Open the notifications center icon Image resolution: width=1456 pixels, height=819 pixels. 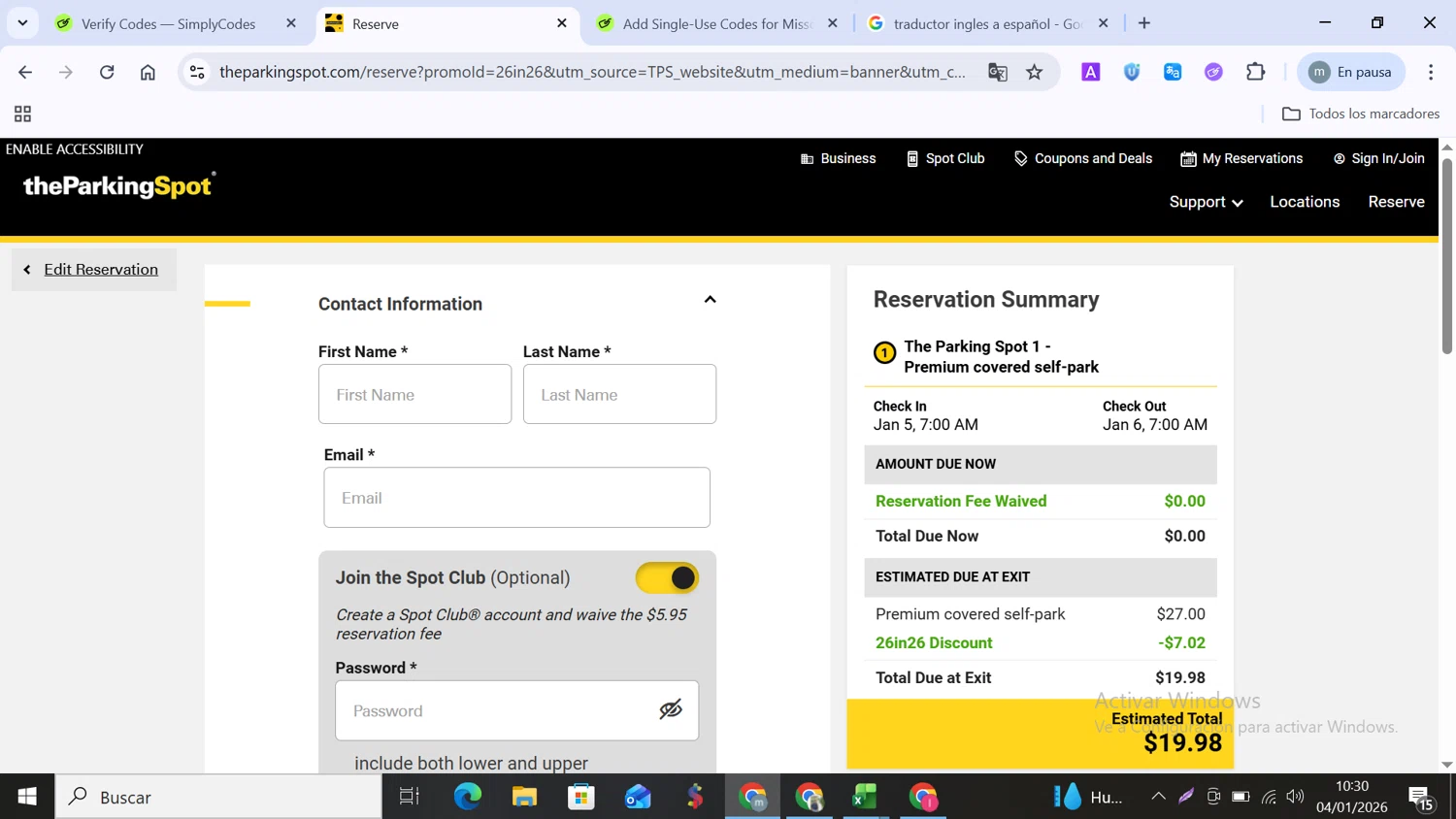point(1422,799)
